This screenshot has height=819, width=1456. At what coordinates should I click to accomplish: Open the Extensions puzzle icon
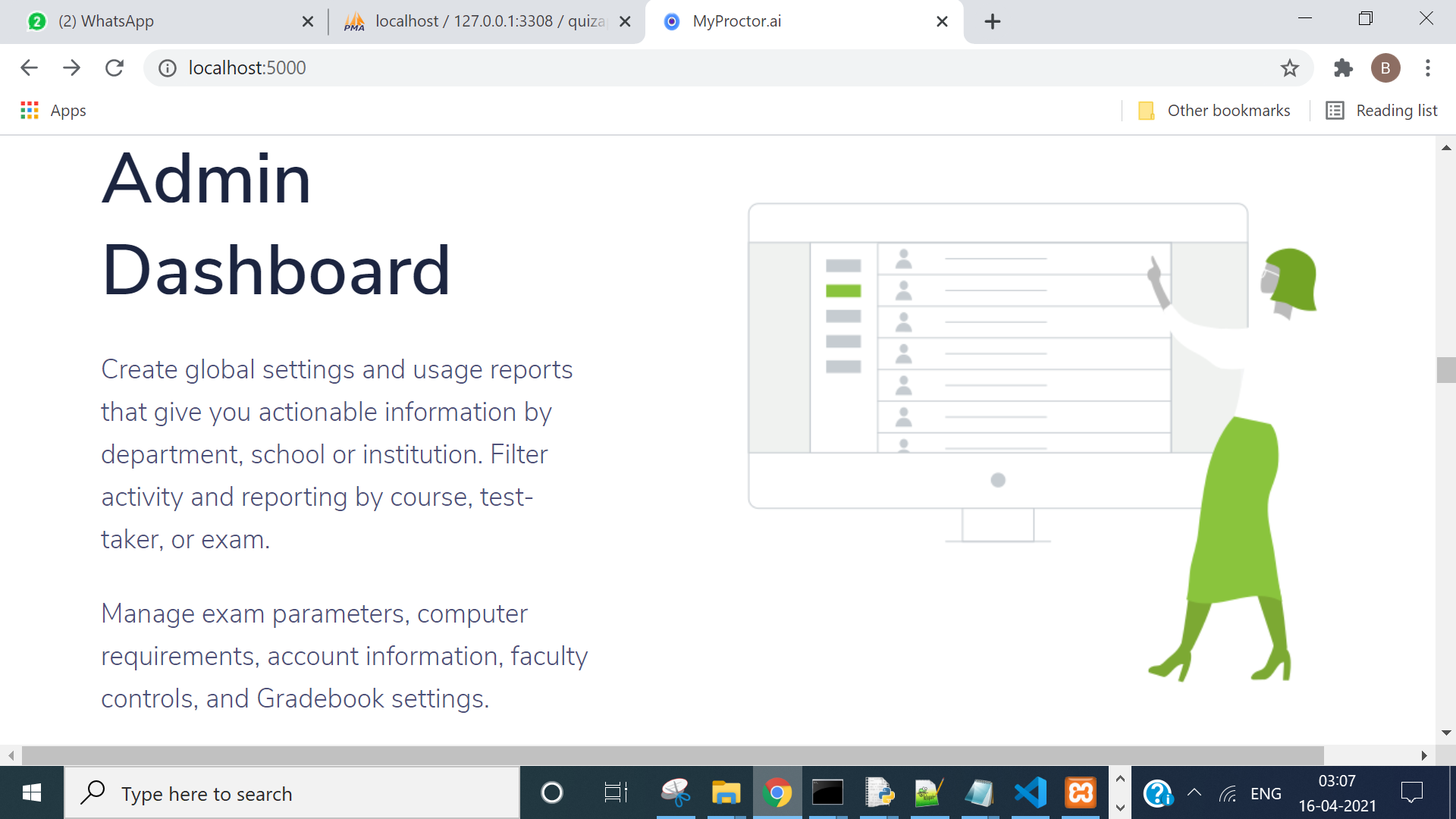(x=1343, y=68)
